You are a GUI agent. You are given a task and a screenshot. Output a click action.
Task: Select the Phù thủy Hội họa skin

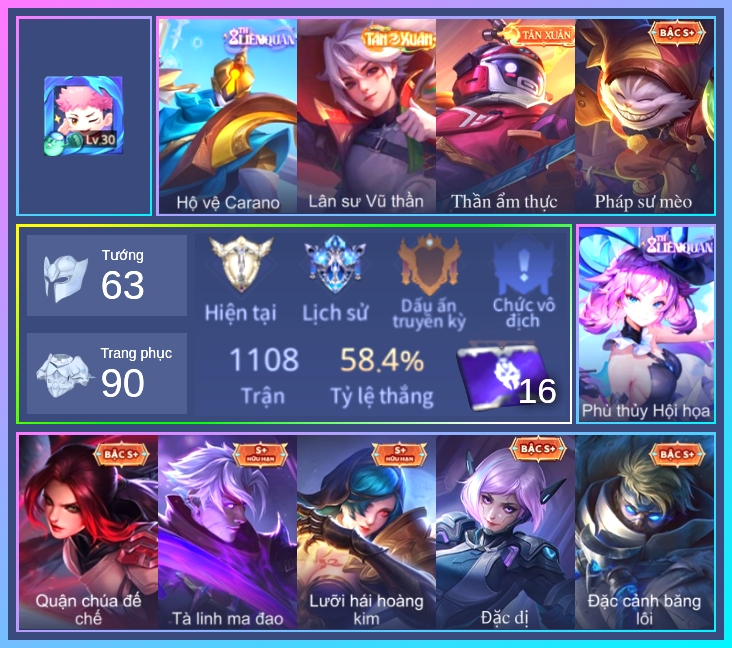(x=646, y=324)
